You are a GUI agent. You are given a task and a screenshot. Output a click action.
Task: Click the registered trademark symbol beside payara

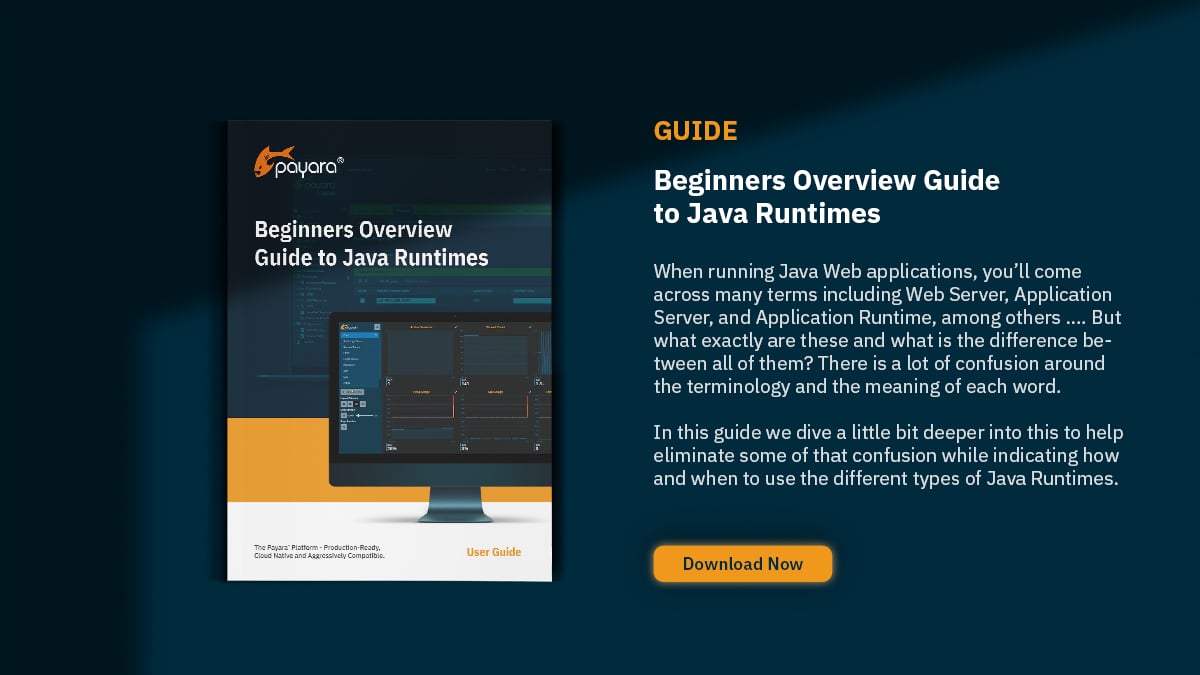point(340,159)
